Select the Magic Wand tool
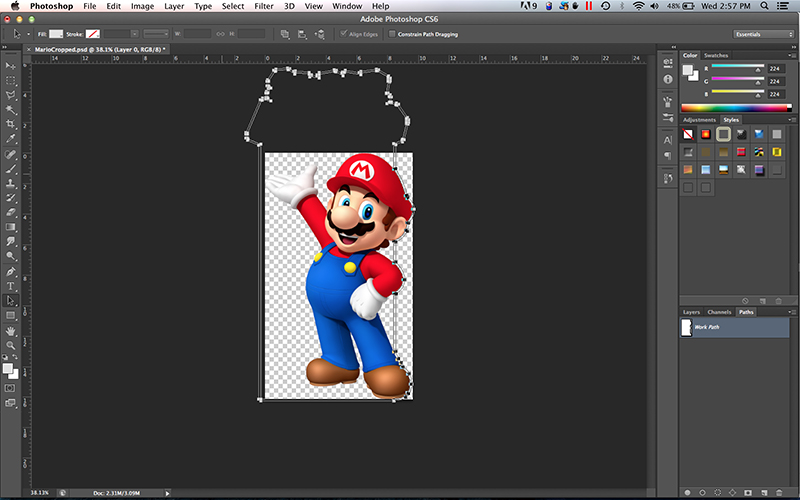This screenshot has width=800, height=500. [10, 110]
